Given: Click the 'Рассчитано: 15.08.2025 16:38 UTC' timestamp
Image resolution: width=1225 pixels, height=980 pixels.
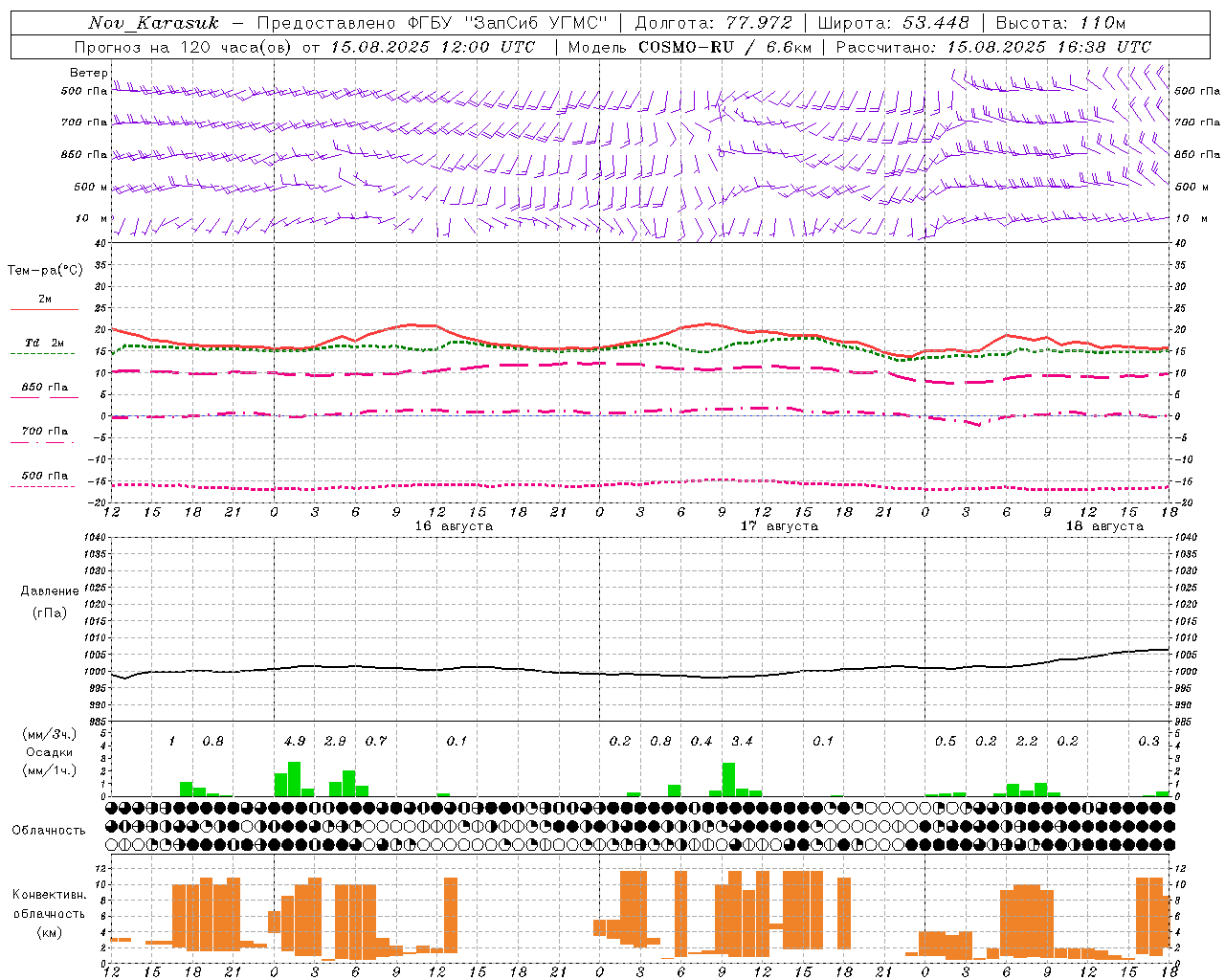Looking at the screenshot, I should click(x=993, y=47).
